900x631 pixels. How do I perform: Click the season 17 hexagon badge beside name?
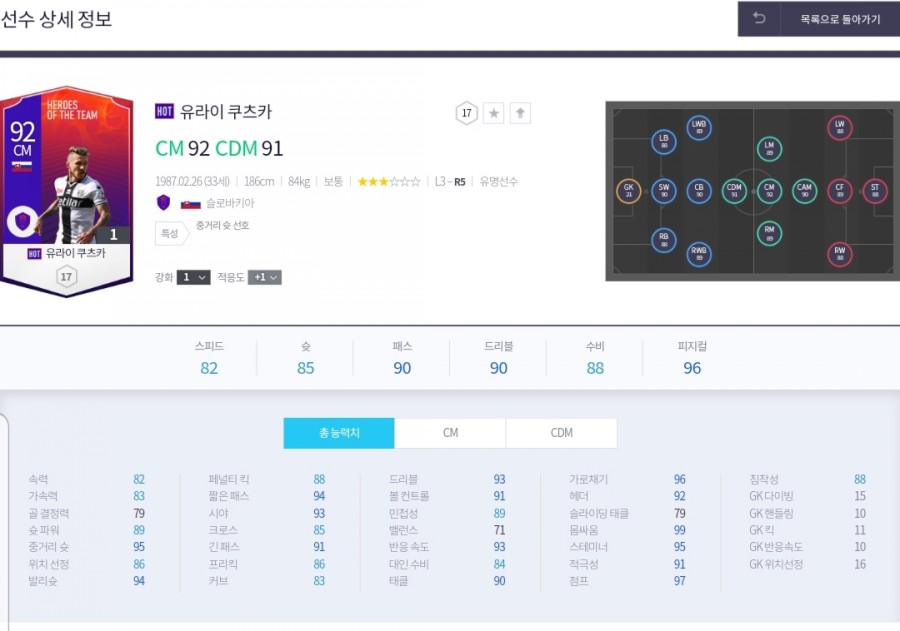tap(467, 113)
